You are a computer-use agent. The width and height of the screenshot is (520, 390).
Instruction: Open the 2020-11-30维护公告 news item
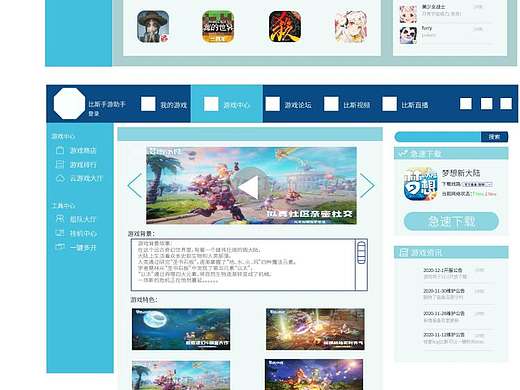tap(444, 291)
